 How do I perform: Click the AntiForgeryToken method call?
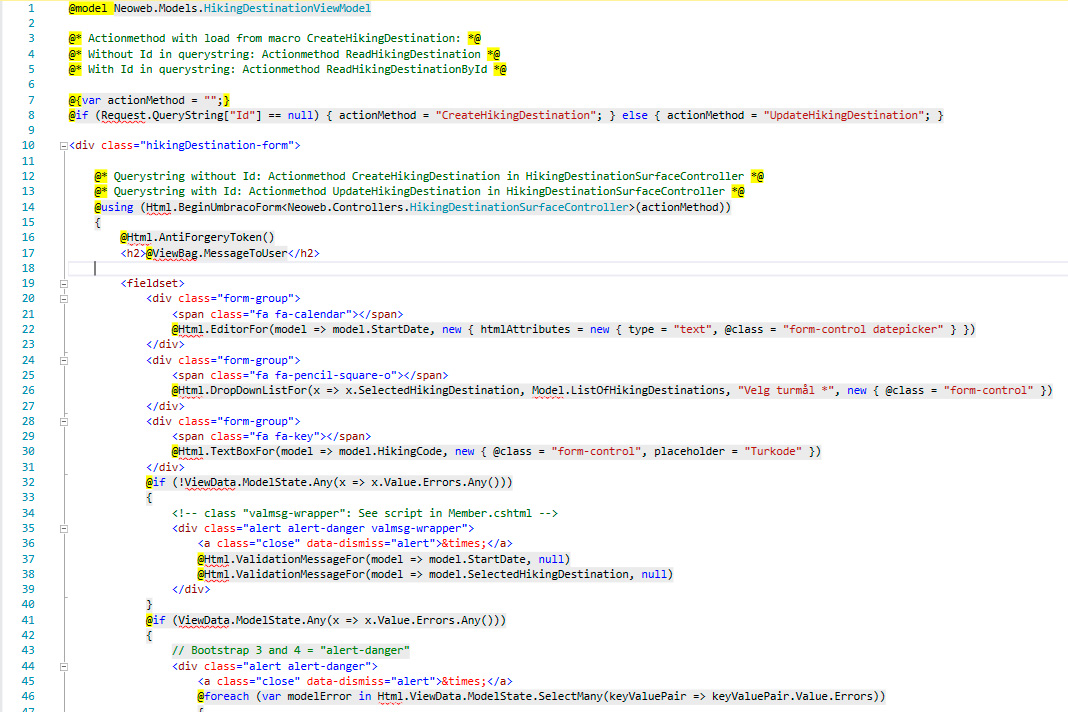(221, 237)
